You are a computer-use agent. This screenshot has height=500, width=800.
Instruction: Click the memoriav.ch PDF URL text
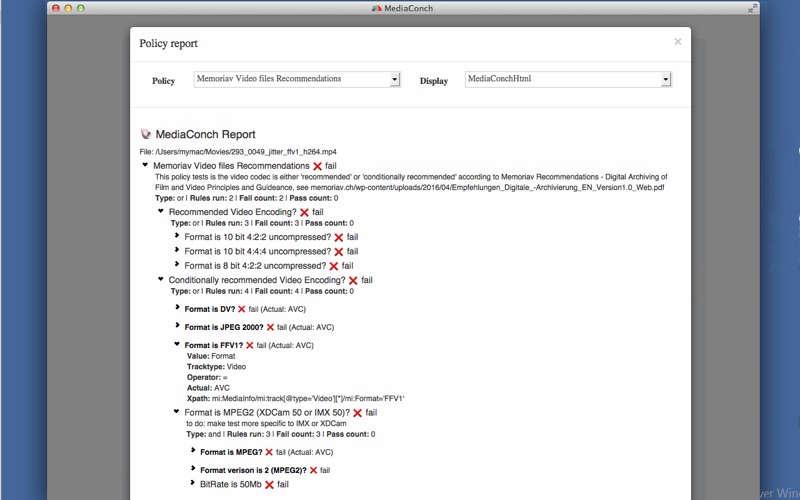(x=487, y=187)
